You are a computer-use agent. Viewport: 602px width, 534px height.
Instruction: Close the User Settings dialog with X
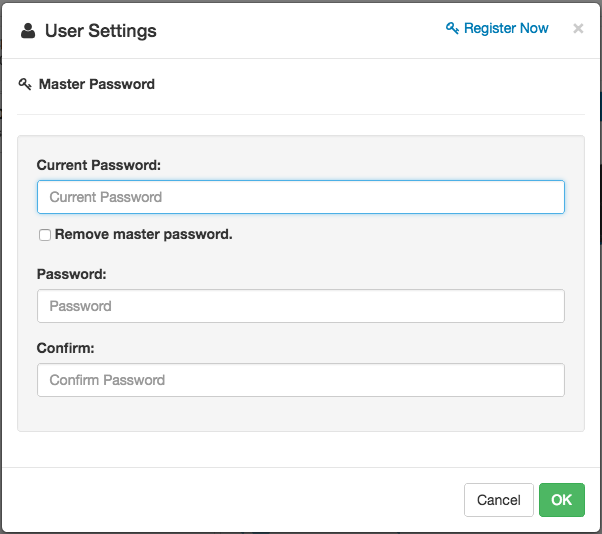tap(578, 28)
